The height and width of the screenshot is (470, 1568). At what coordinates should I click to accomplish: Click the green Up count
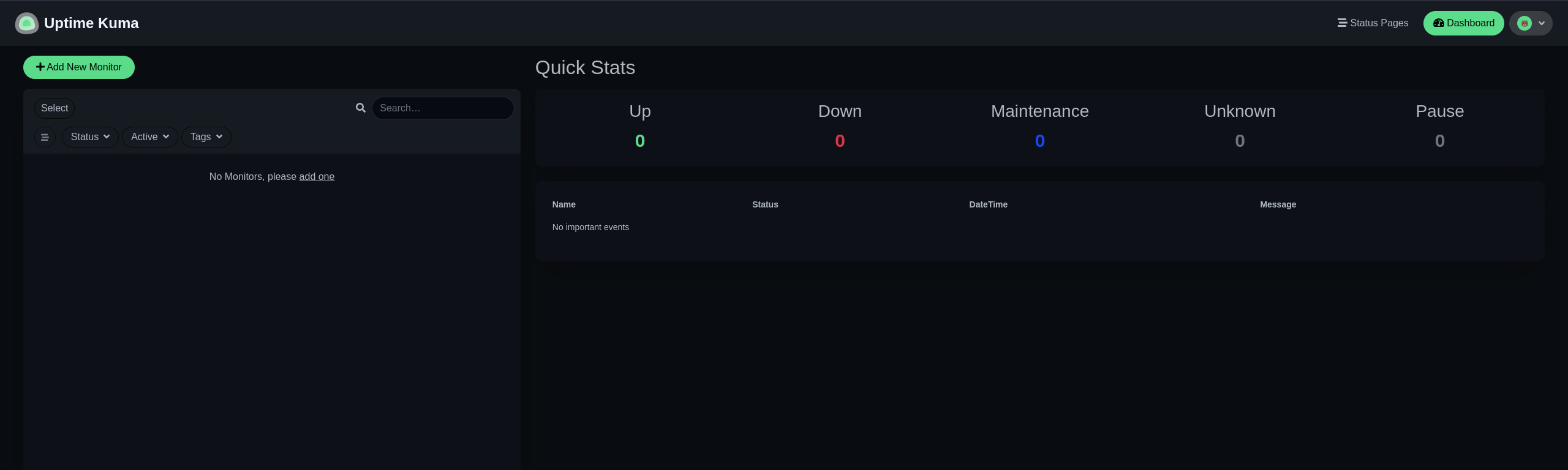click(639, 141)
